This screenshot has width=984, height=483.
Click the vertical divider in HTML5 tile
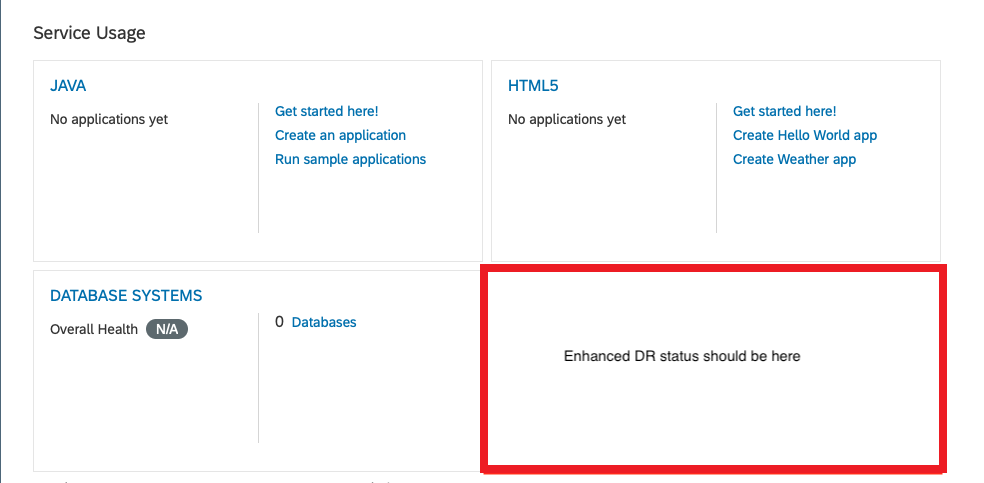[x=717, y=168]
